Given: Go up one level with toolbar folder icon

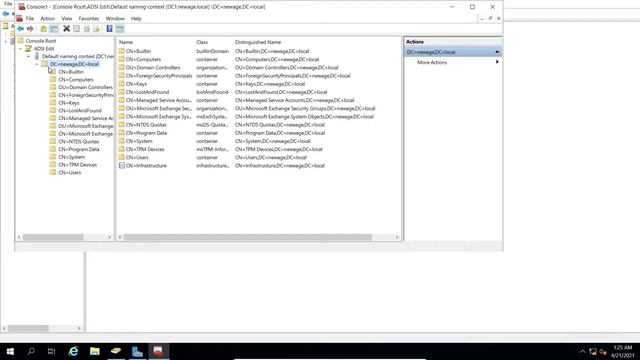Looking at the screenshot, I should tap(43, 29).
